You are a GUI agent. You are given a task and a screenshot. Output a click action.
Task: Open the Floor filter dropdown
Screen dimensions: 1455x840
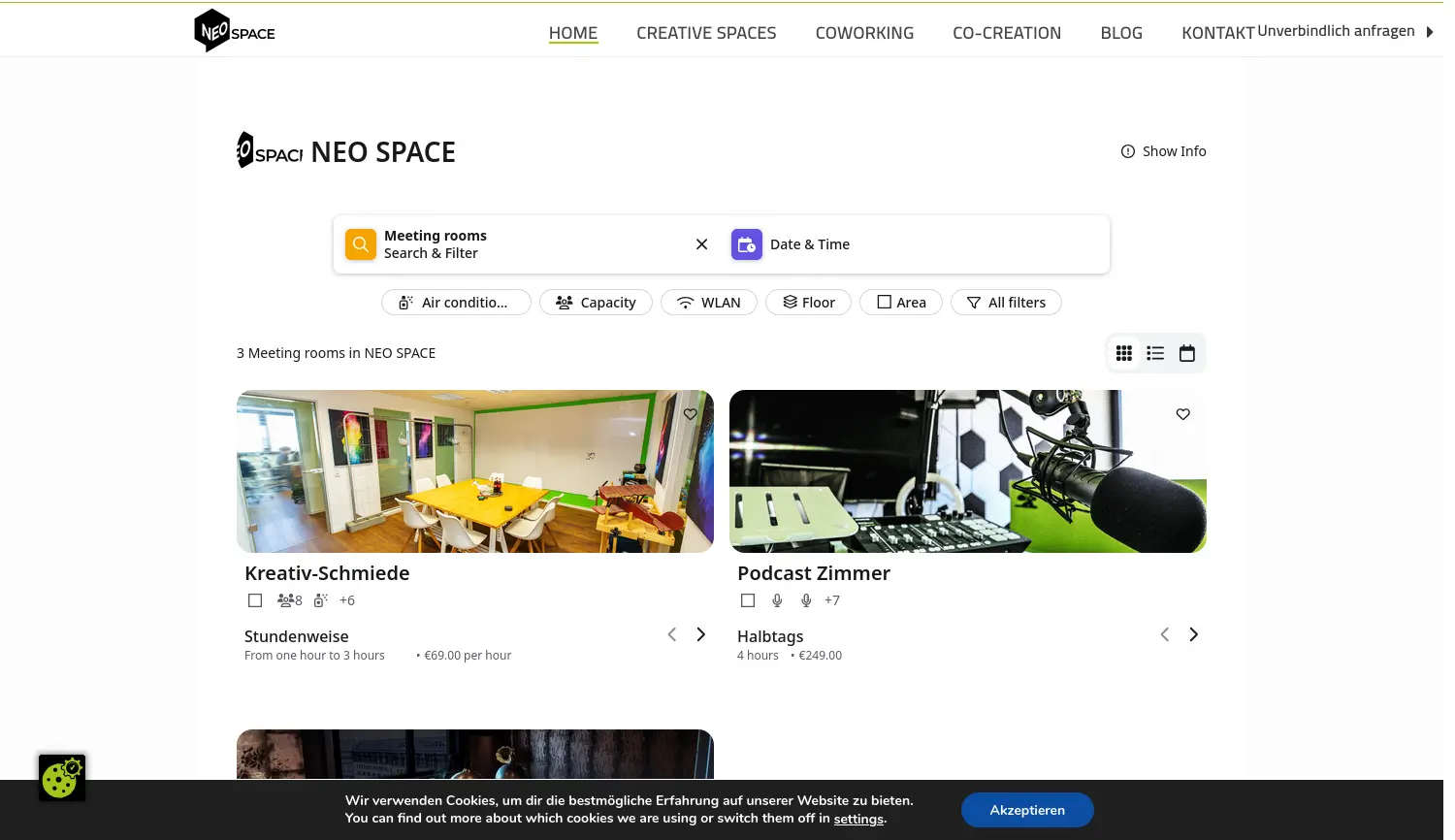tap(808, 303)
